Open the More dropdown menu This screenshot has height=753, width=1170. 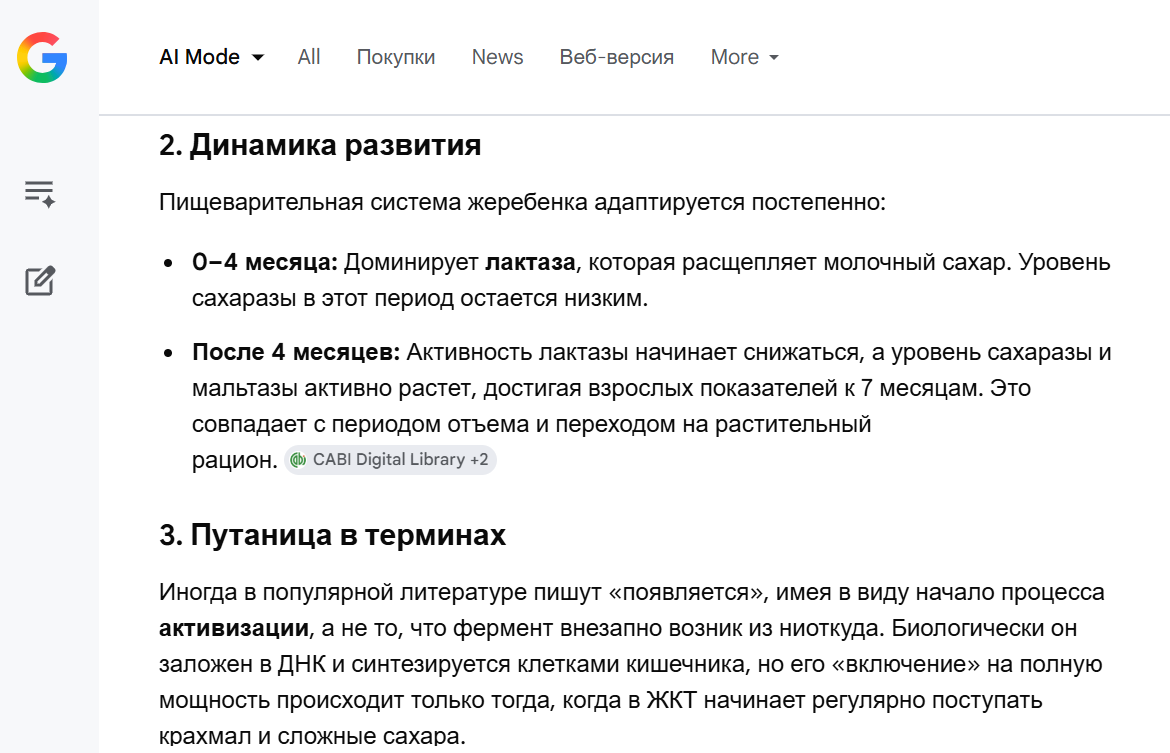click(x=744, y=57)
